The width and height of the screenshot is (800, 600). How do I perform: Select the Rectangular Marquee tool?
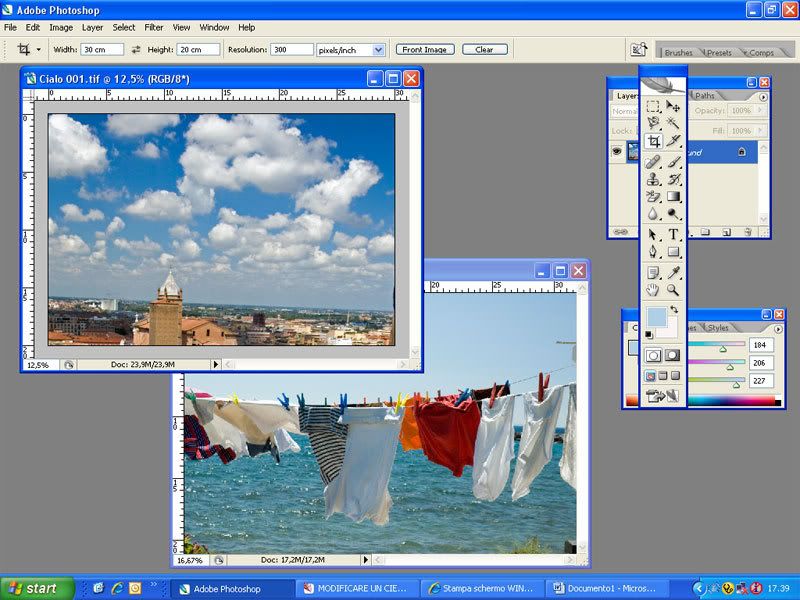653,106
